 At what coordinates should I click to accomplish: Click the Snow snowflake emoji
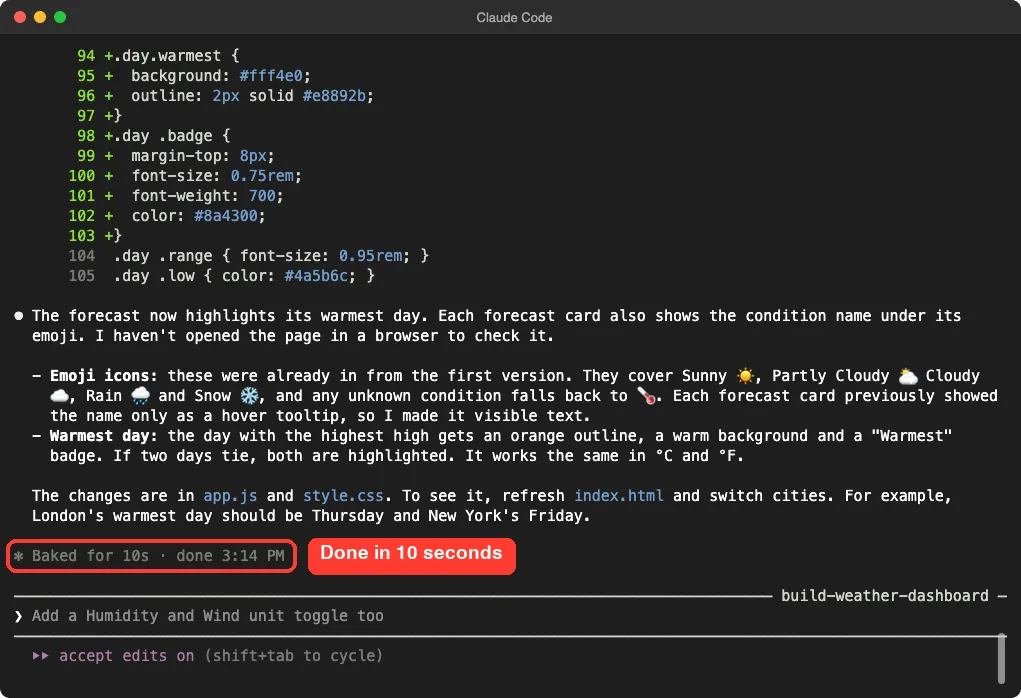(x=249, y=396)
